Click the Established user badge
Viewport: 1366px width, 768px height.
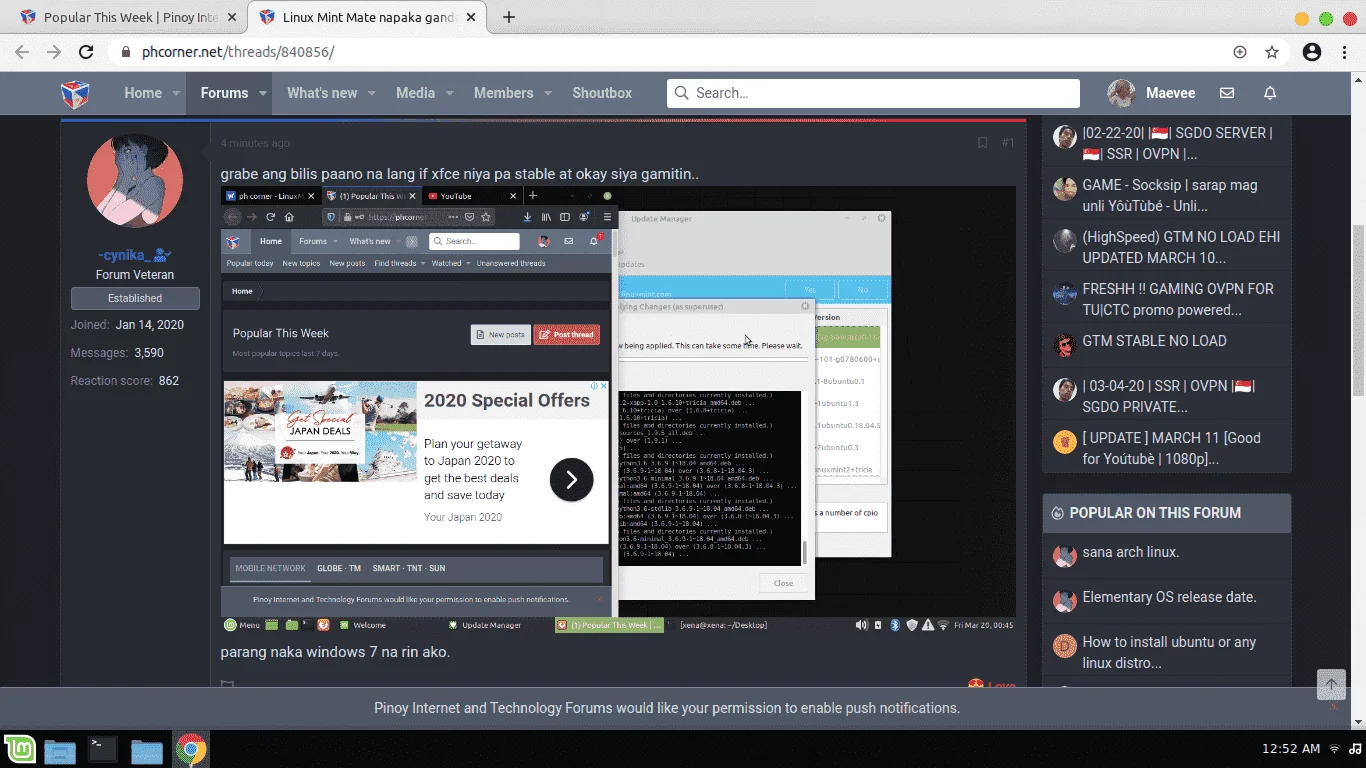tap(135, 298)
